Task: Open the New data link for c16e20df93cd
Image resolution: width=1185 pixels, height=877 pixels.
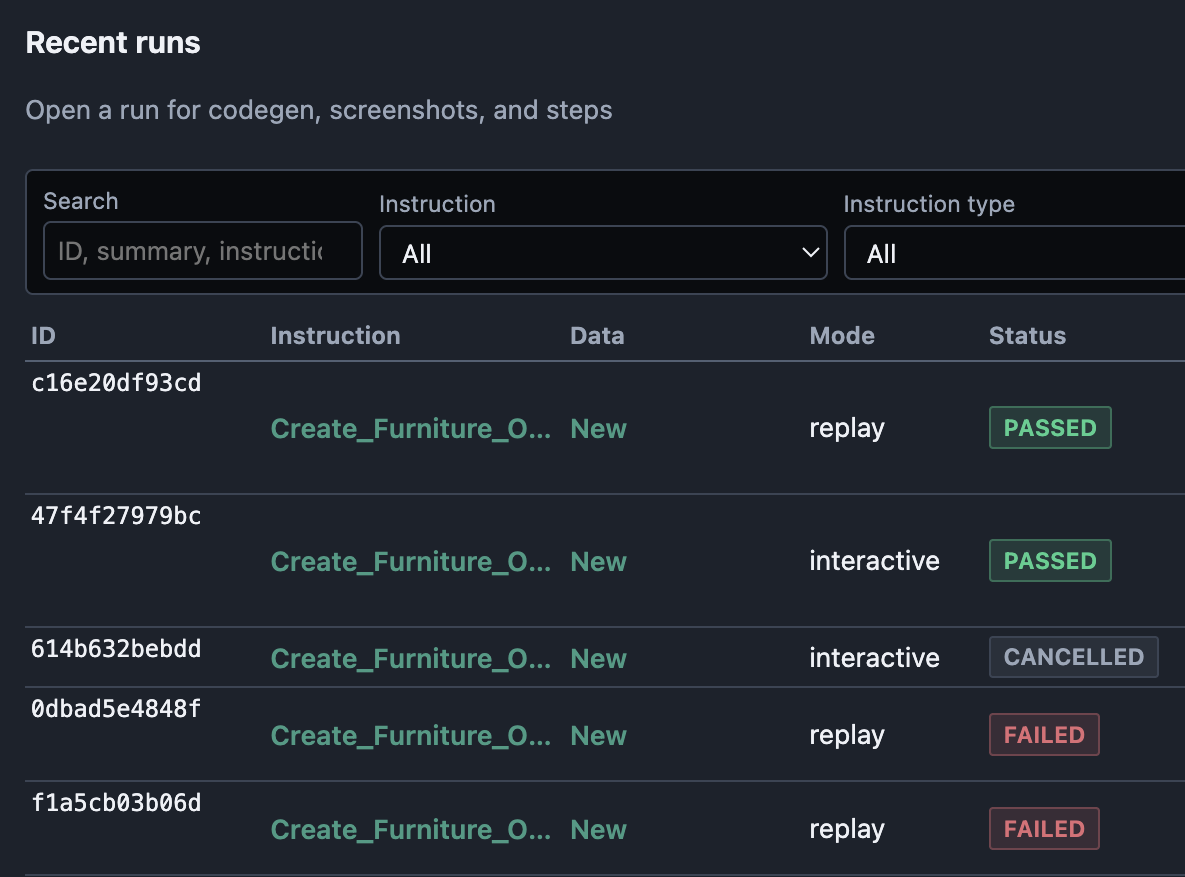Action: click(x=599, y=429)
